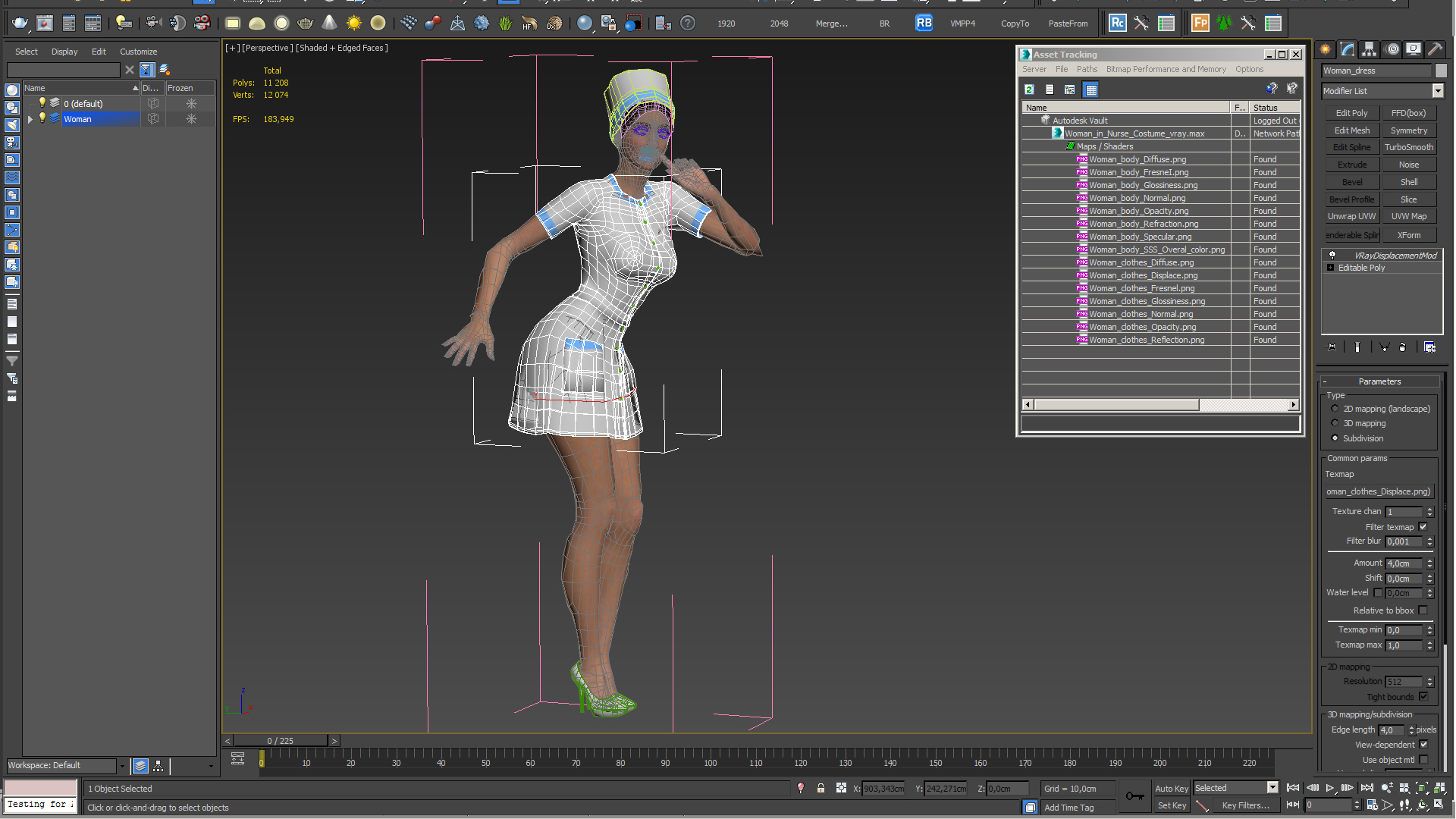
Task: Click the light lister bulb icon
Action: pos(124,24)
